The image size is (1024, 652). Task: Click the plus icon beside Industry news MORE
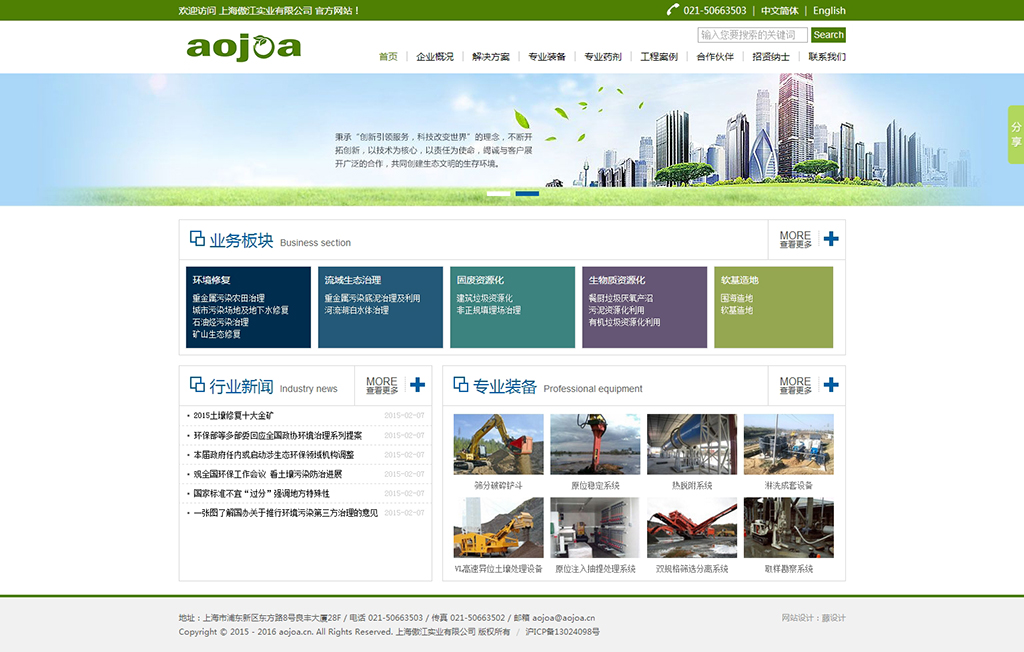(420, 384)
